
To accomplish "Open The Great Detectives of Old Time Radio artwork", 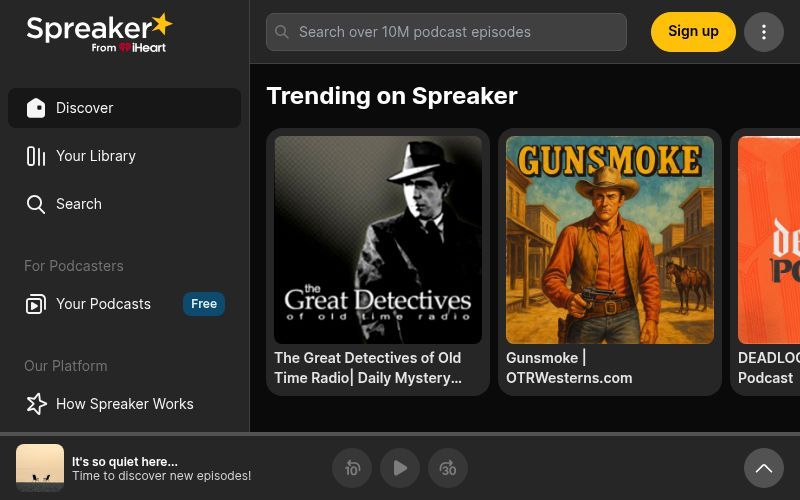I will click(378, 240).
